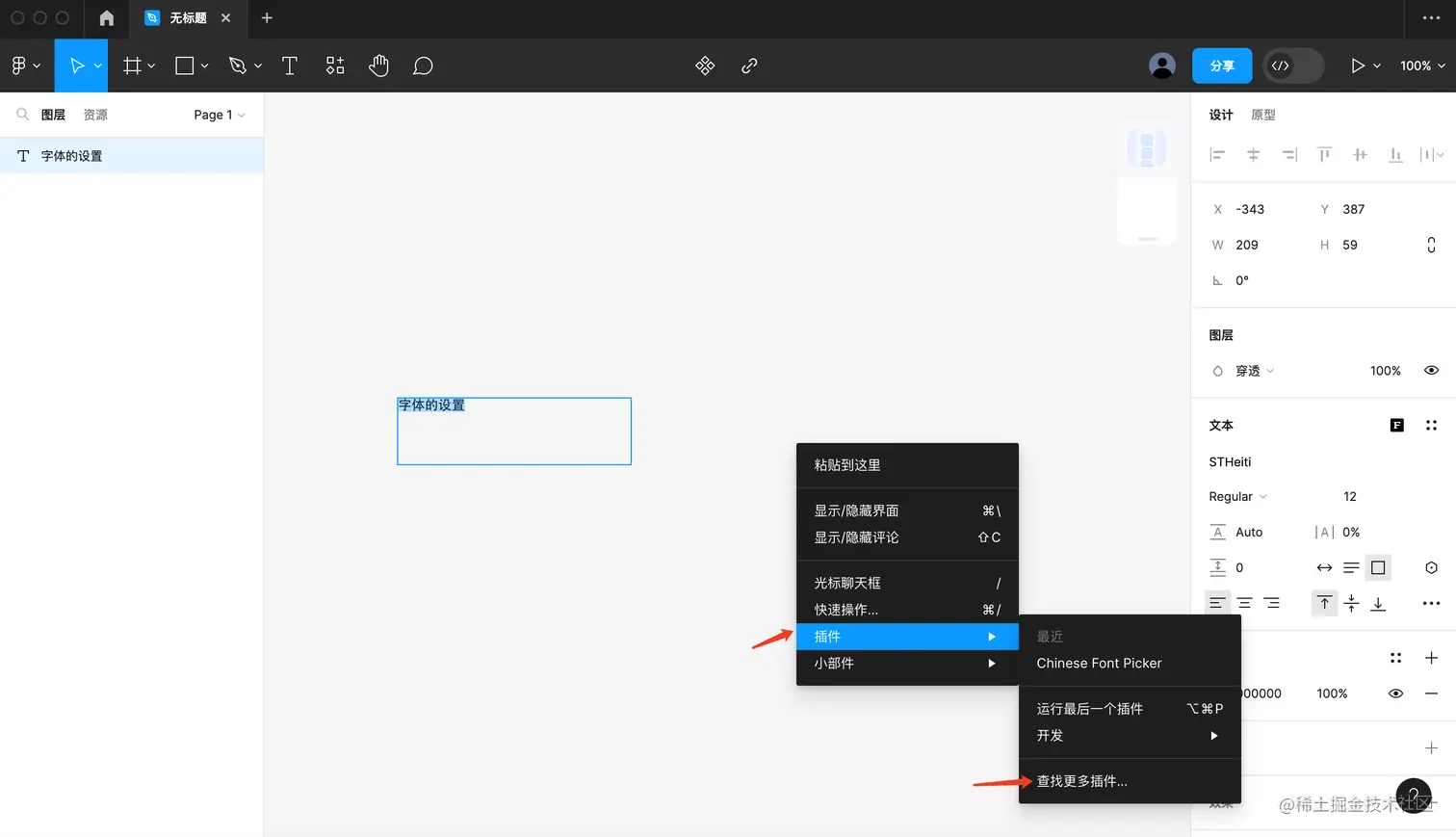1456x837 pixels.
Task: Click the three-dot menu in title bar
Action: click(x=1432, y=18)
